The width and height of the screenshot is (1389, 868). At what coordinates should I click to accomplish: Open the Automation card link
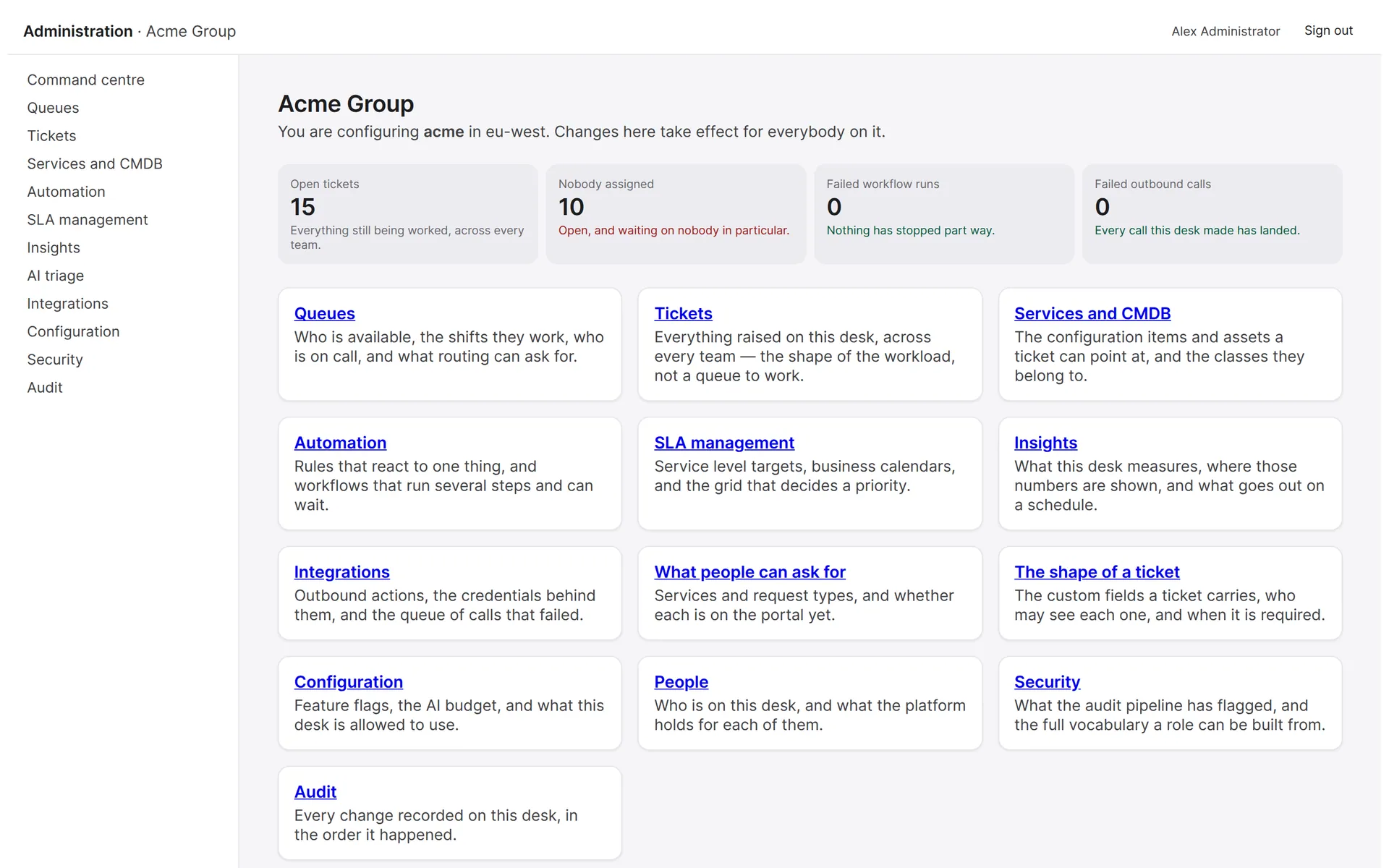pos(340,443)
